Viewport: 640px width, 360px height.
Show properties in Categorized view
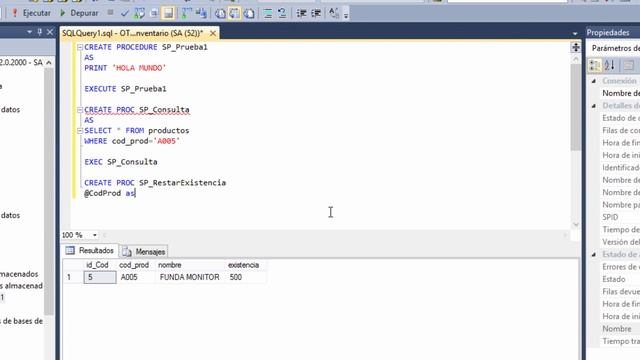(x=595, y=65)
